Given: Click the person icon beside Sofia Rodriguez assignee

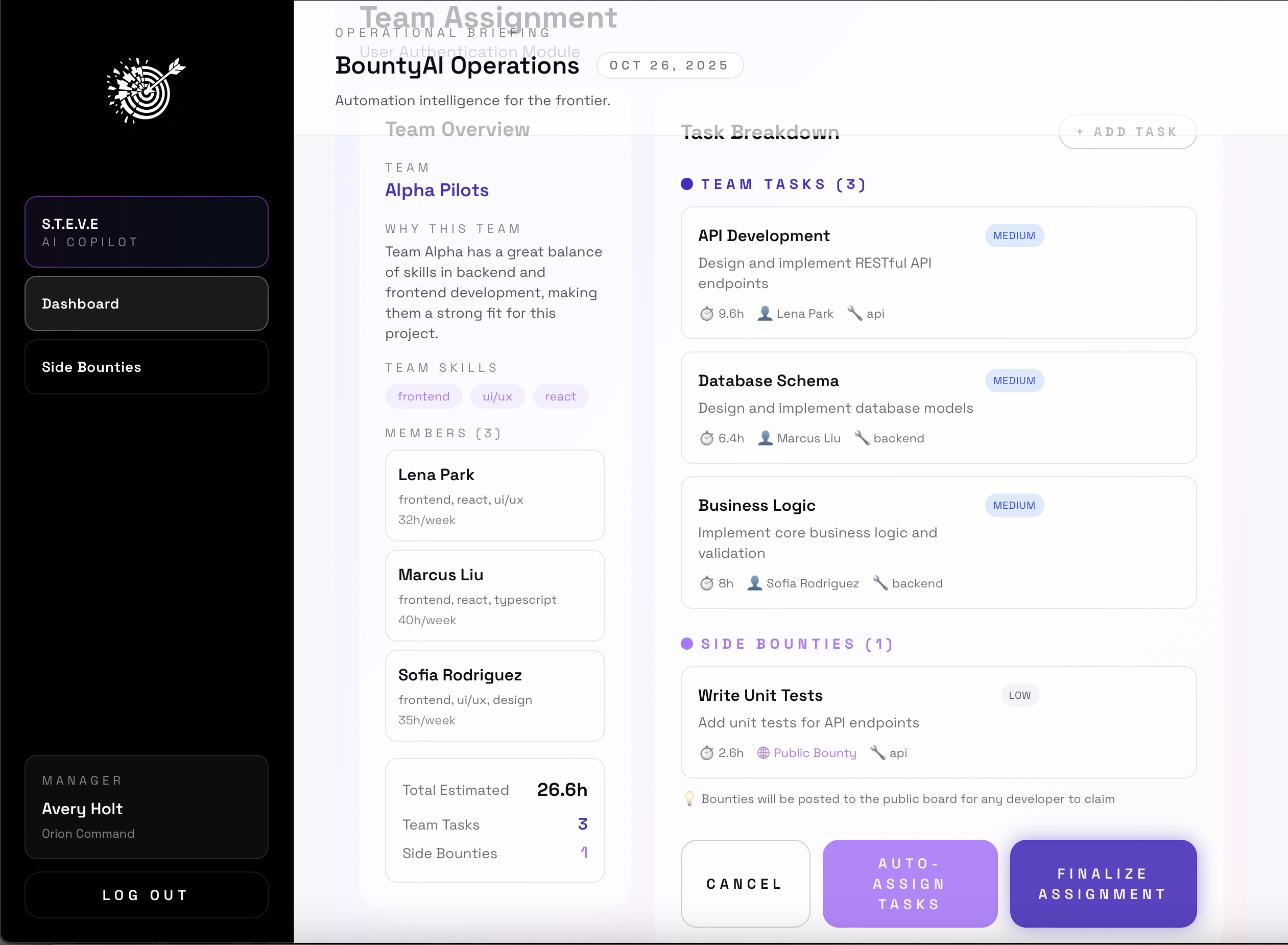Looking at the screenshot, I should pos(754,583).
